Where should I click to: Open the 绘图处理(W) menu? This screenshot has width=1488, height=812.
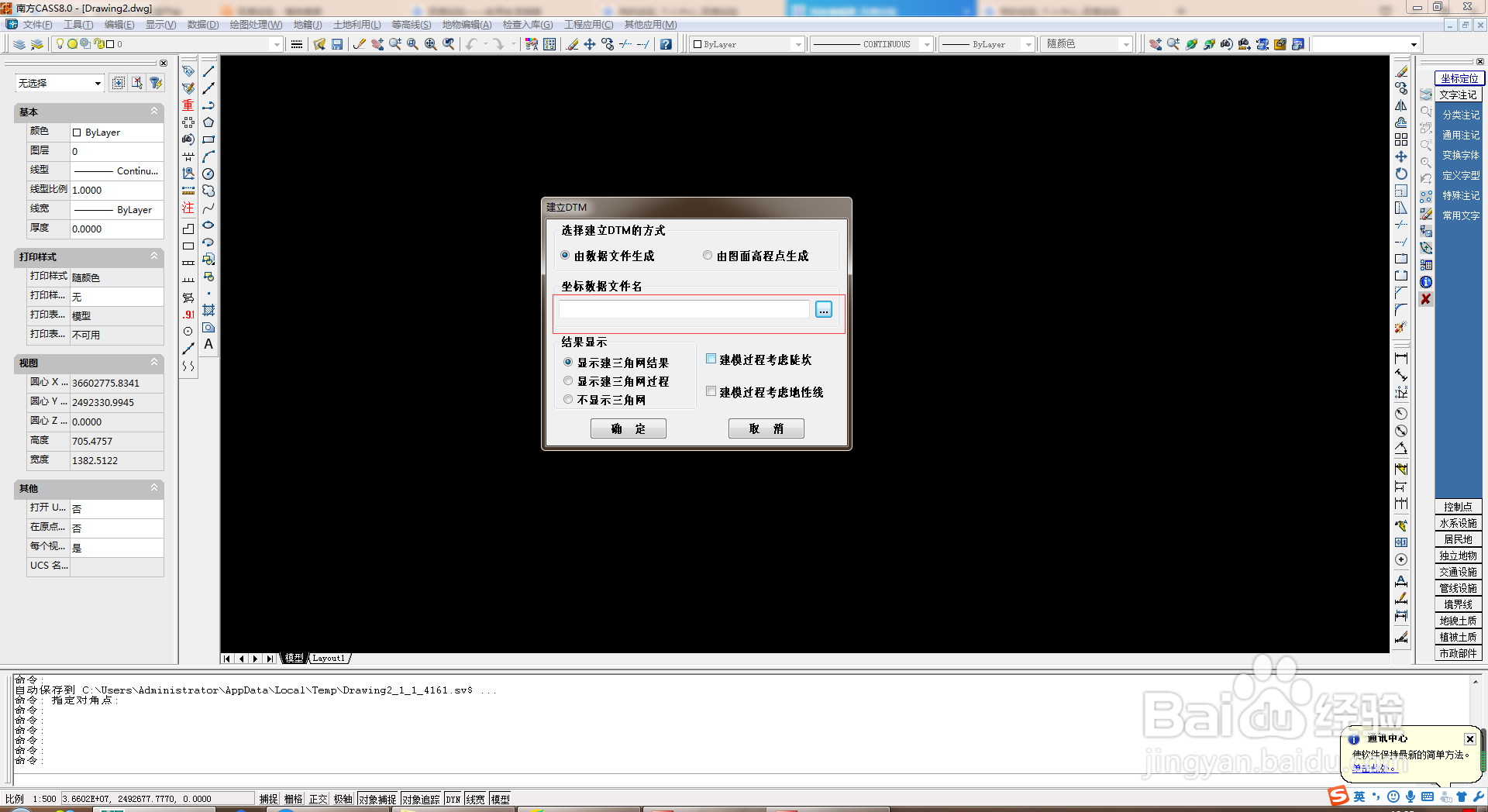[x=256, y=25]
